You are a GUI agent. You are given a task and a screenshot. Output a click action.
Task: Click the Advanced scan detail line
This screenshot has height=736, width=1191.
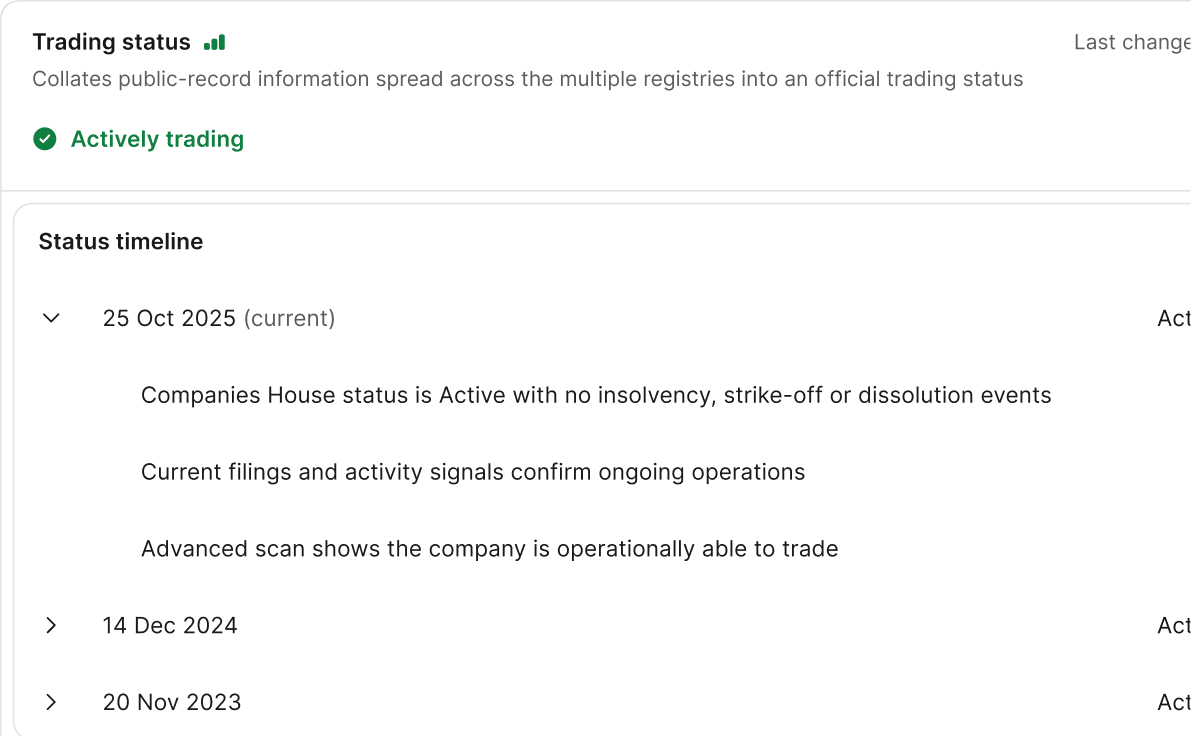(x=489, y=549)
